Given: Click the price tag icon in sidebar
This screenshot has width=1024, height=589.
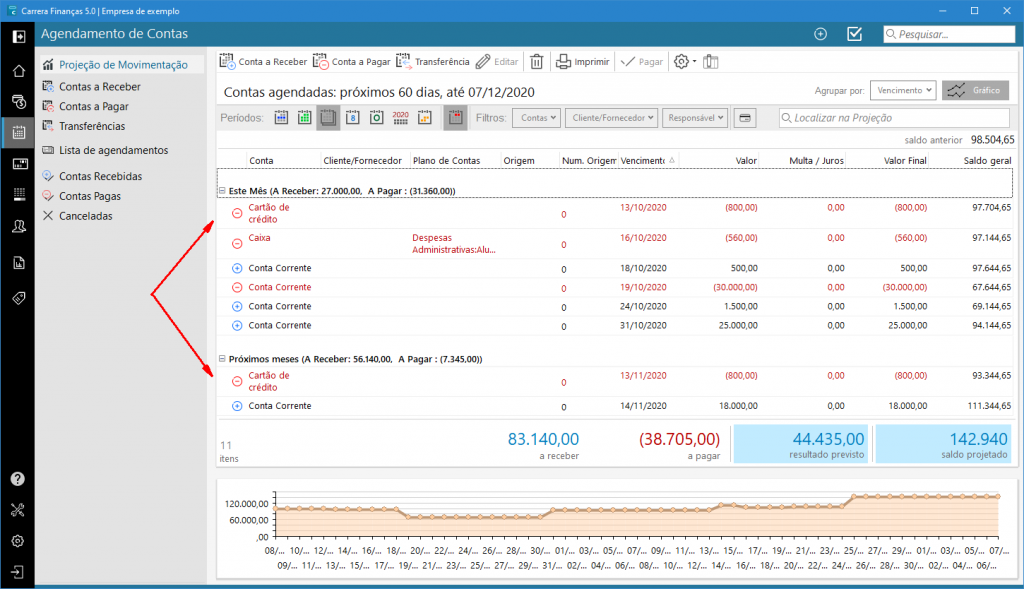Looking at the screenshot, I should pos(17,299).
